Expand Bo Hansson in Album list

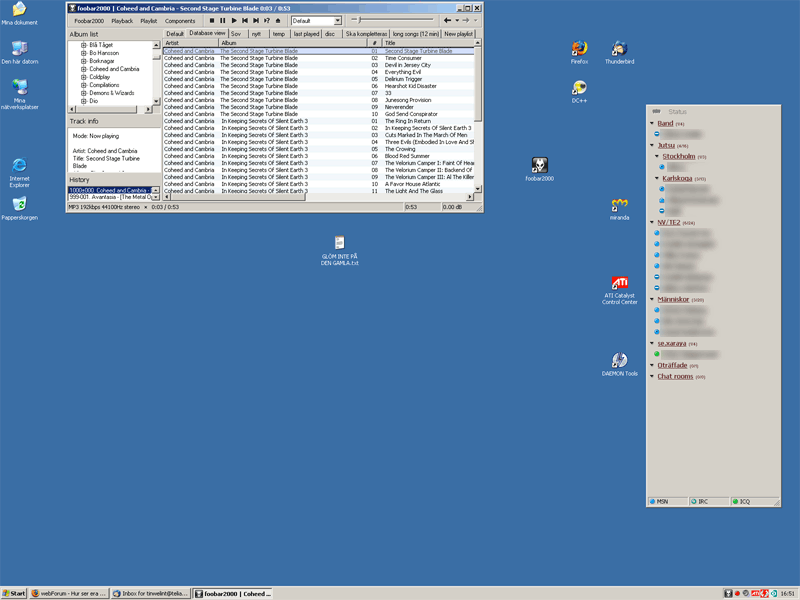tap(84, 53)
